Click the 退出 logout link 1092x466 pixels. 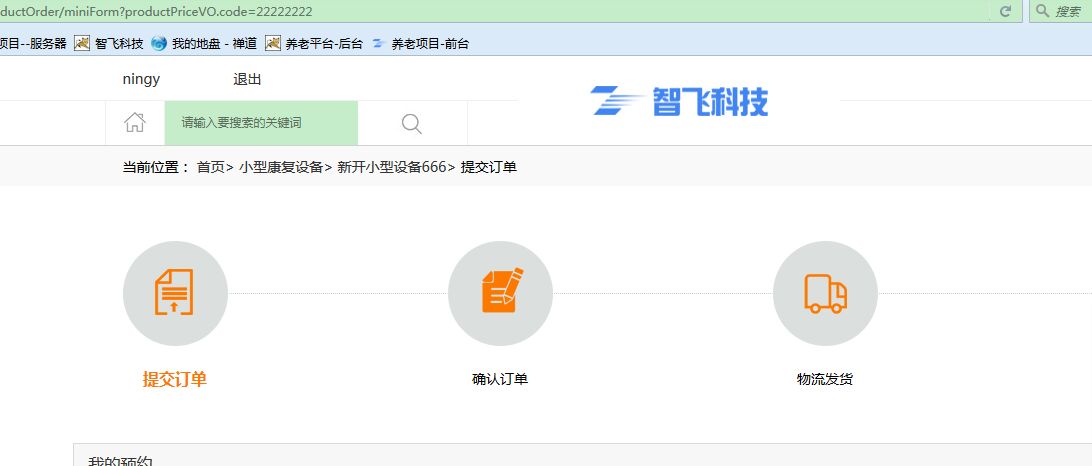(247, 79)
